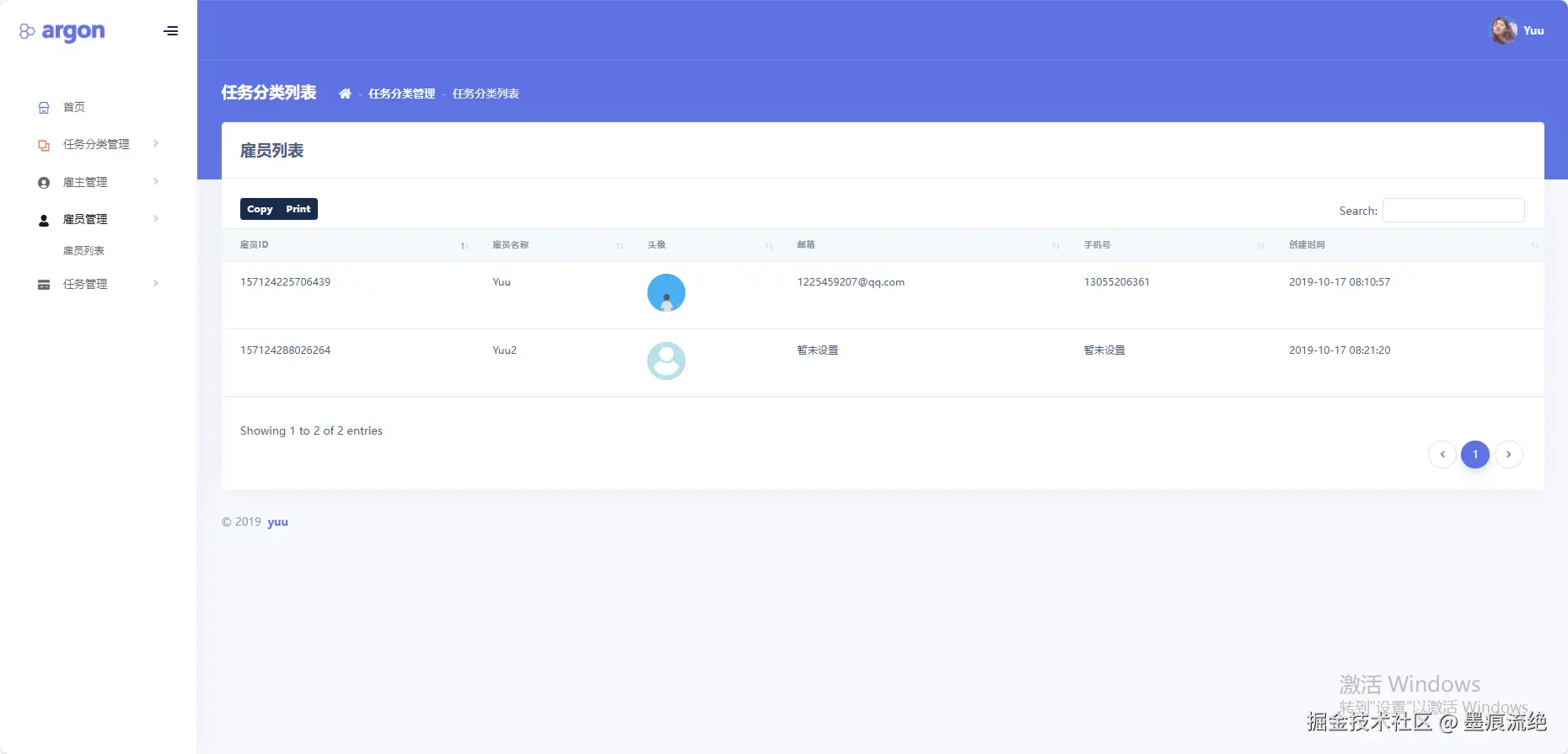
Task: Click Yuu's blue avatar thumbnail
Action: tap(666, 293)
